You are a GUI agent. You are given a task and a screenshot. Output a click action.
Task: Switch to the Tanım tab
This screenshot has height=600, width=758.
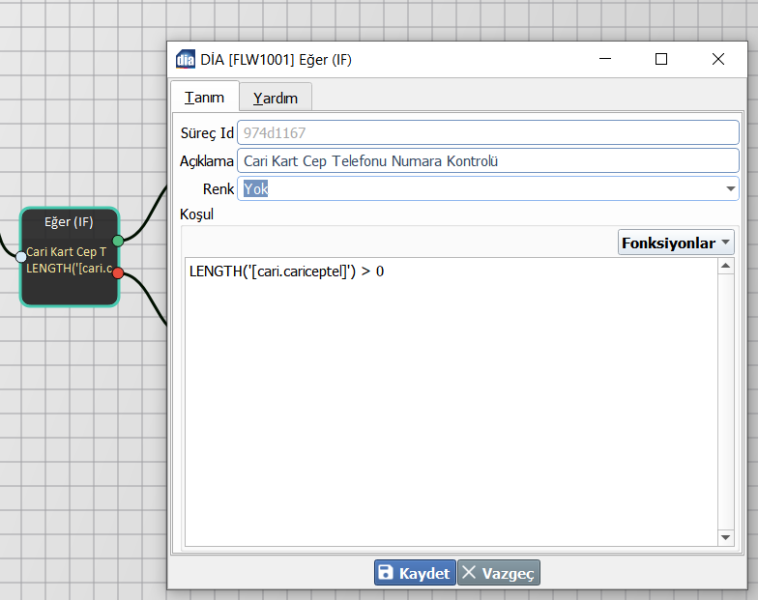[204, 97]
